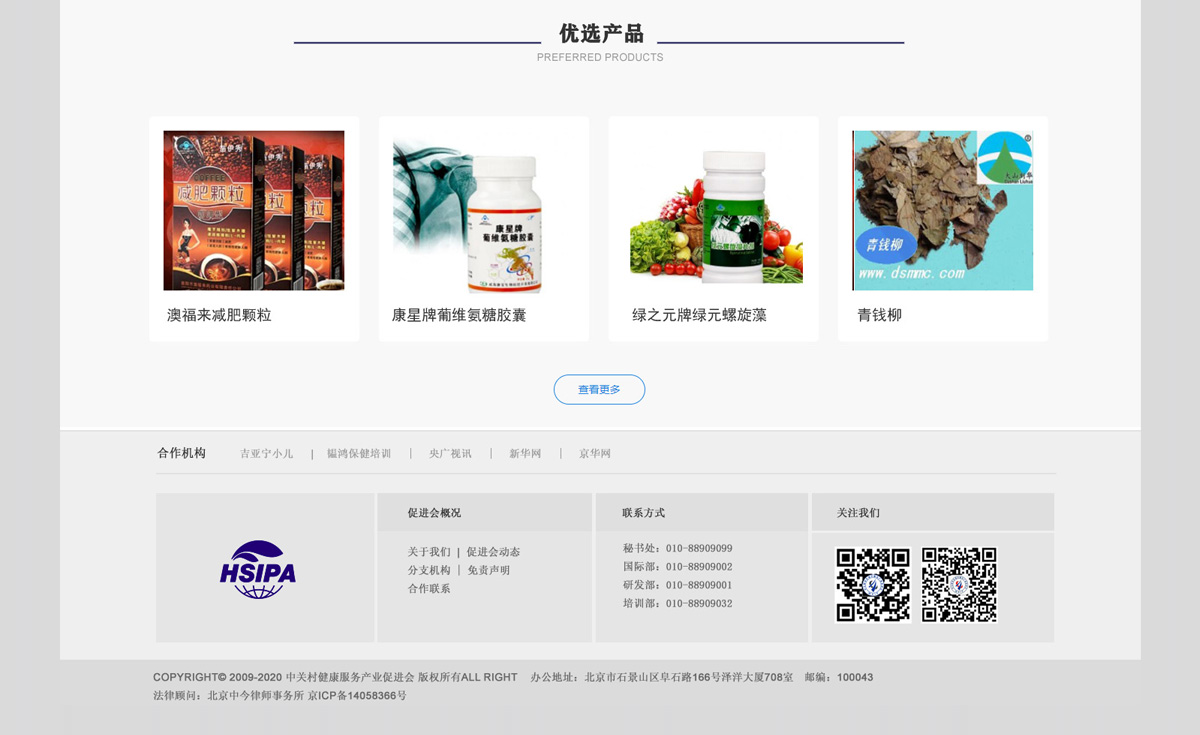Click the 办公地址 address text
The image size is (1200, 735).
[x=662, y=677]
